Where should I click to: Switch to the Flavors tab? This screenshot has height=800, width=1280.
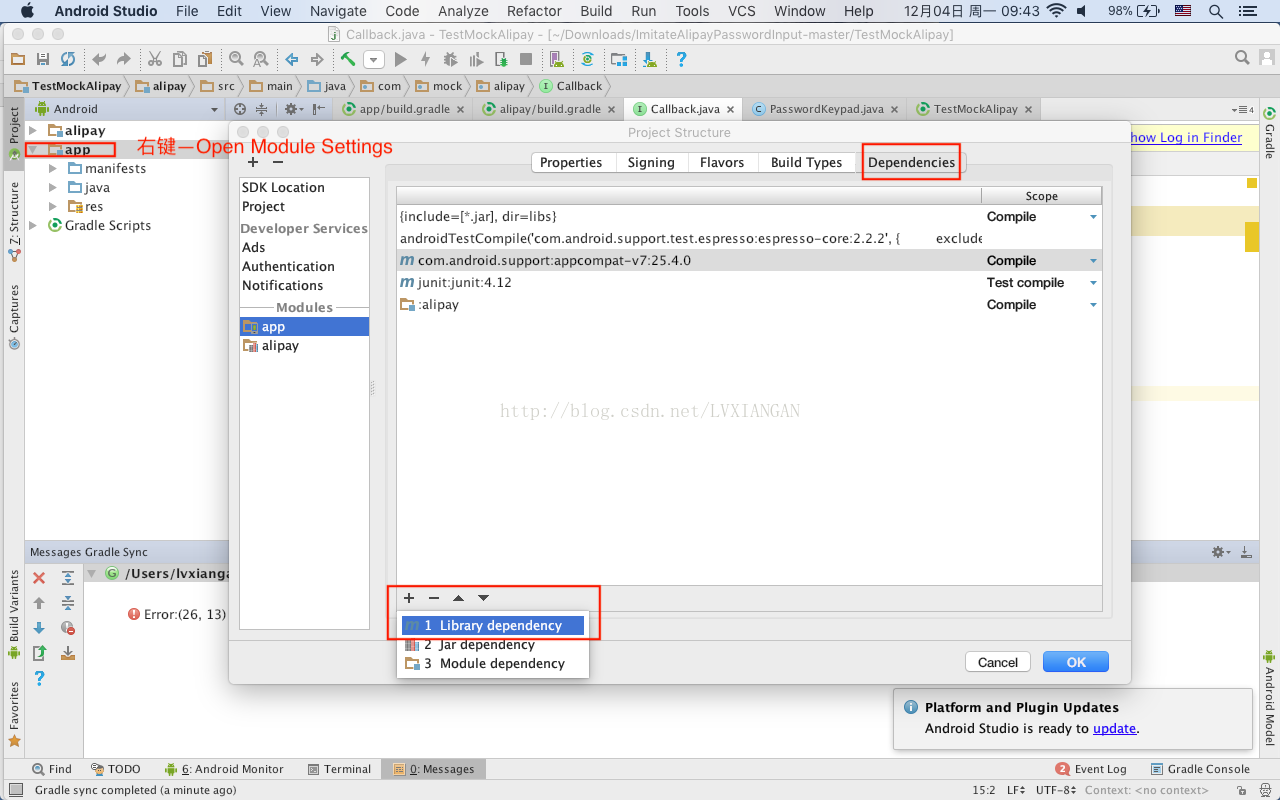722,162
